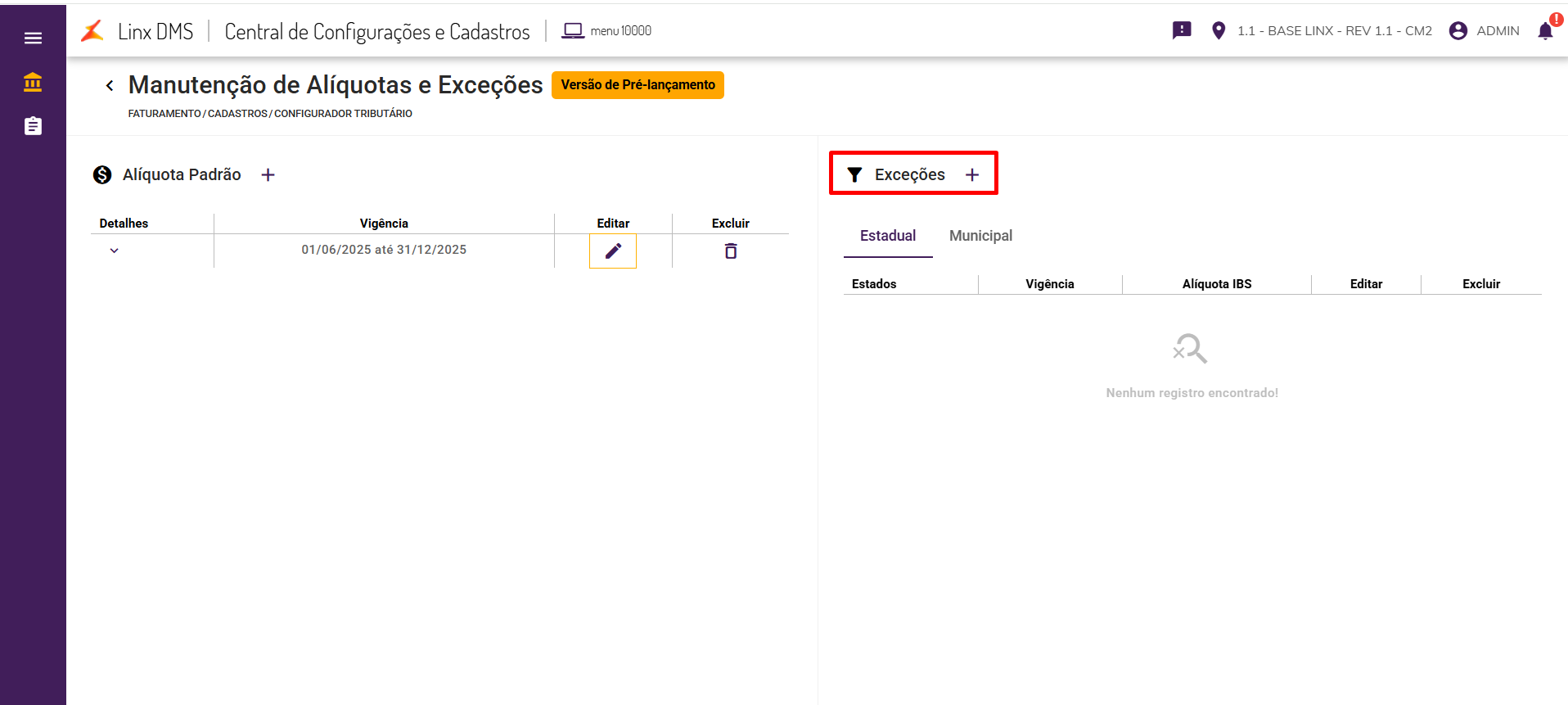
Task: Open notifications bell icon
Action: pyautogui.click(x=1545, y=31)
